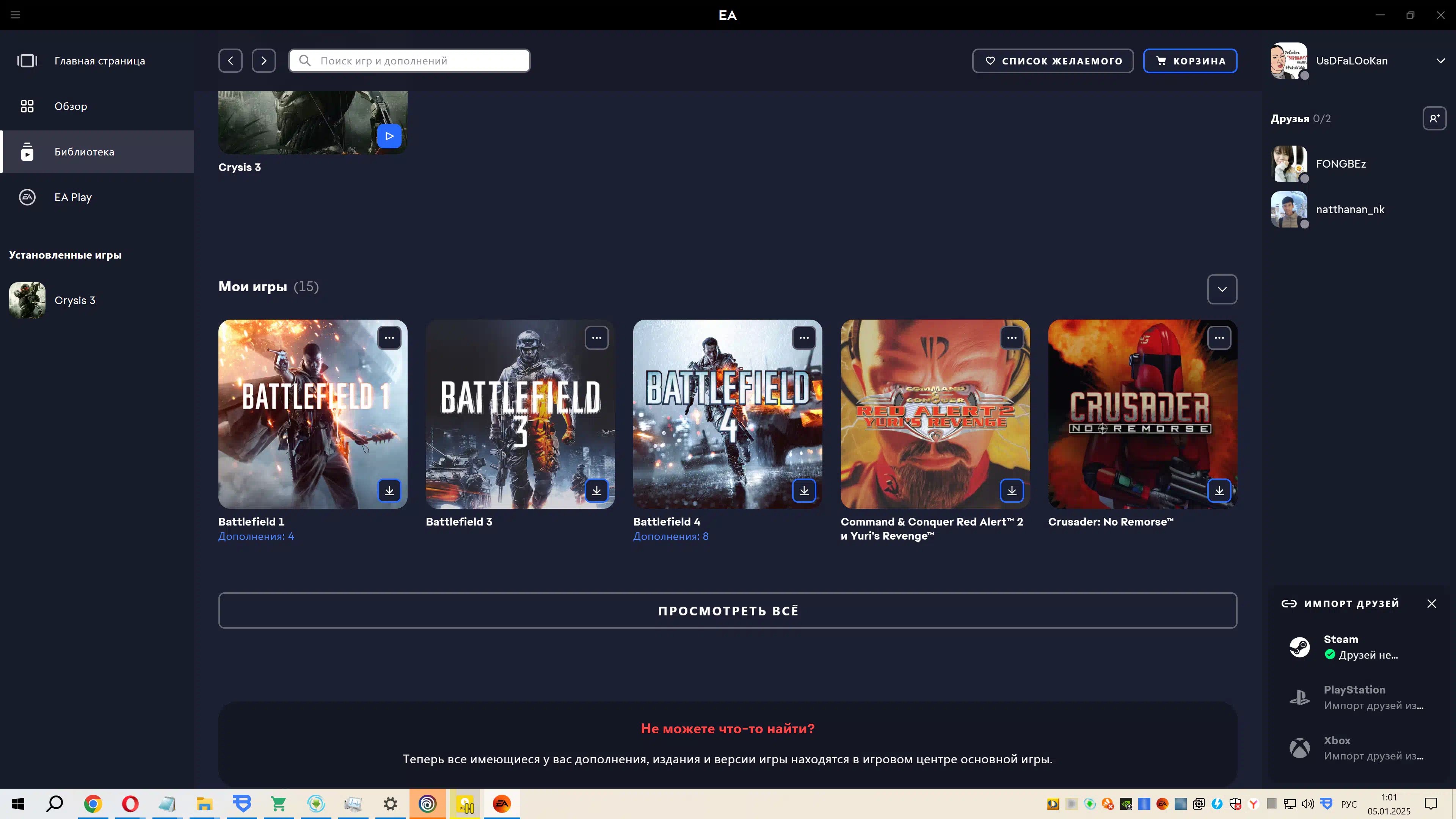Viewport: 1456px width, 819px height.
Task: Download Crusader: No Remorse
Action: [1219, 491]
